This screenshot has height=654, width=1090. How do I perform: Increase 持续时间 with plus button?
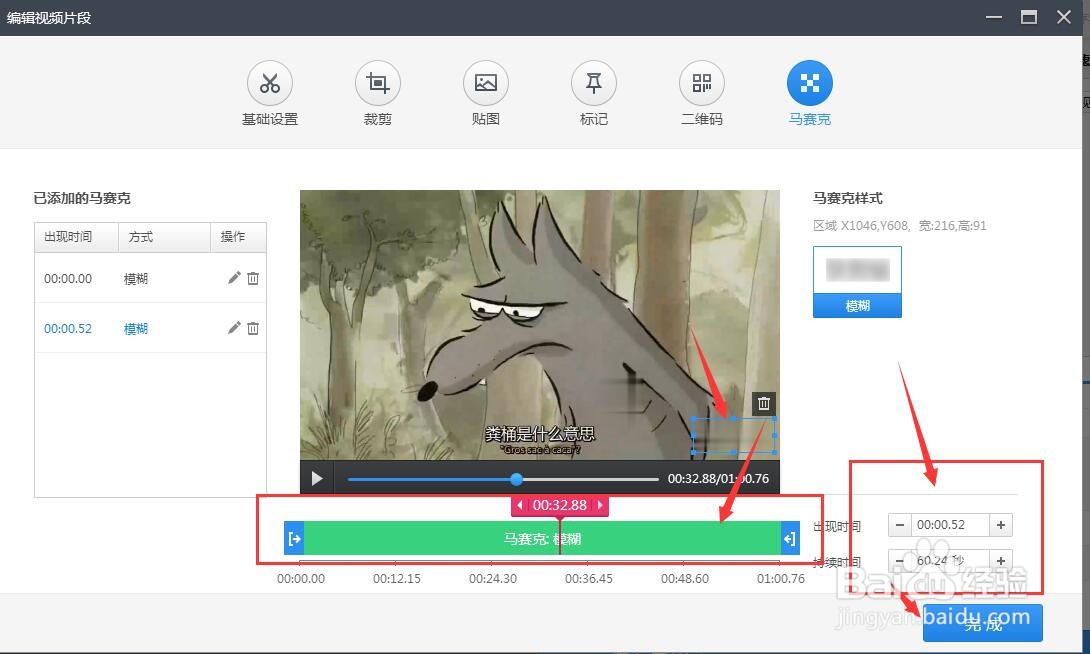[1000, 560]
